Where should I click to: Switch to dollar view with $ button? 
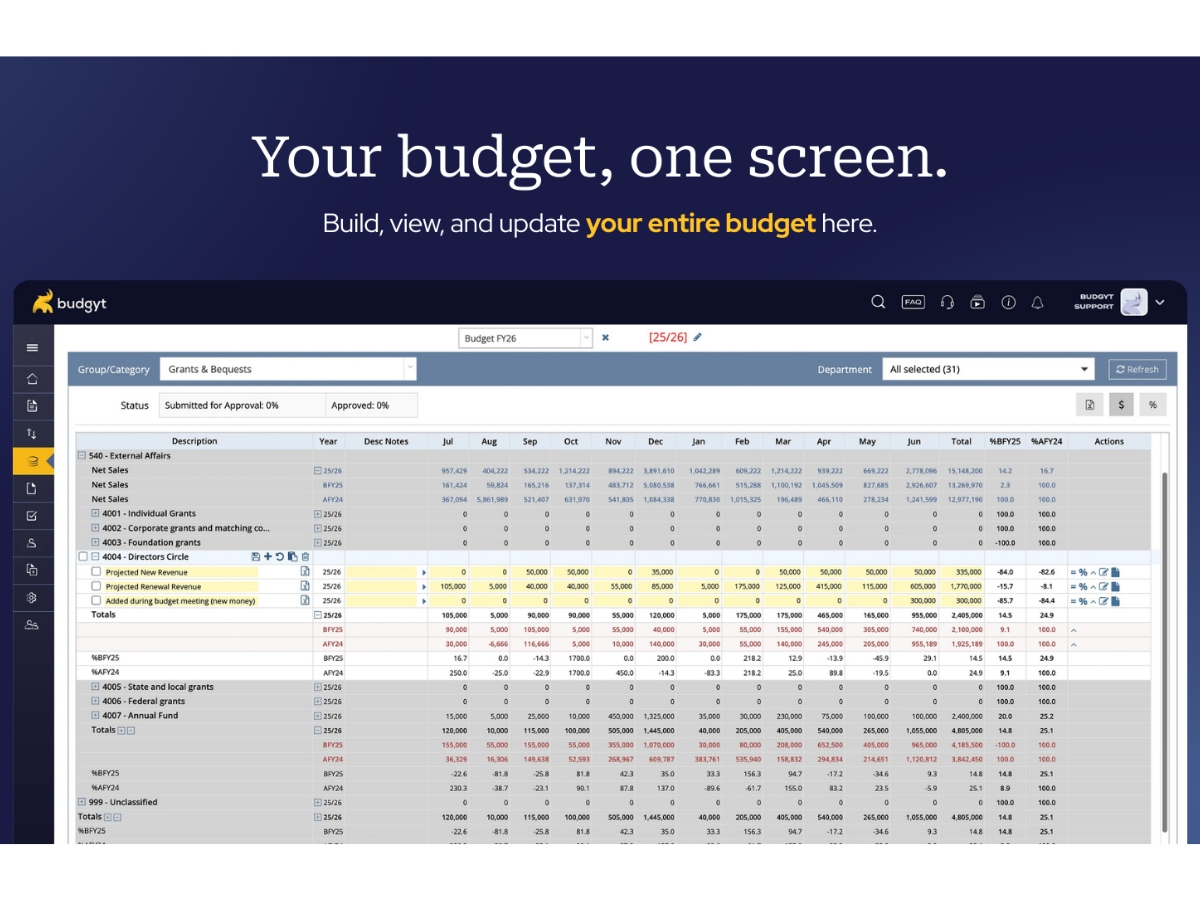coord(1121,404)
